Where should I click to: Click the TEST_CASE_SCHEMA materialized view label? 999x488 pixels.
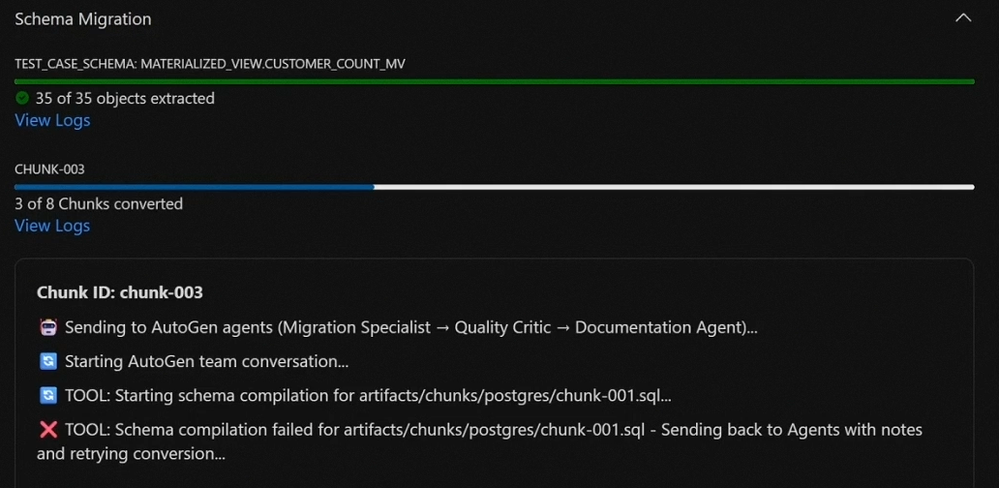point(210,64)
